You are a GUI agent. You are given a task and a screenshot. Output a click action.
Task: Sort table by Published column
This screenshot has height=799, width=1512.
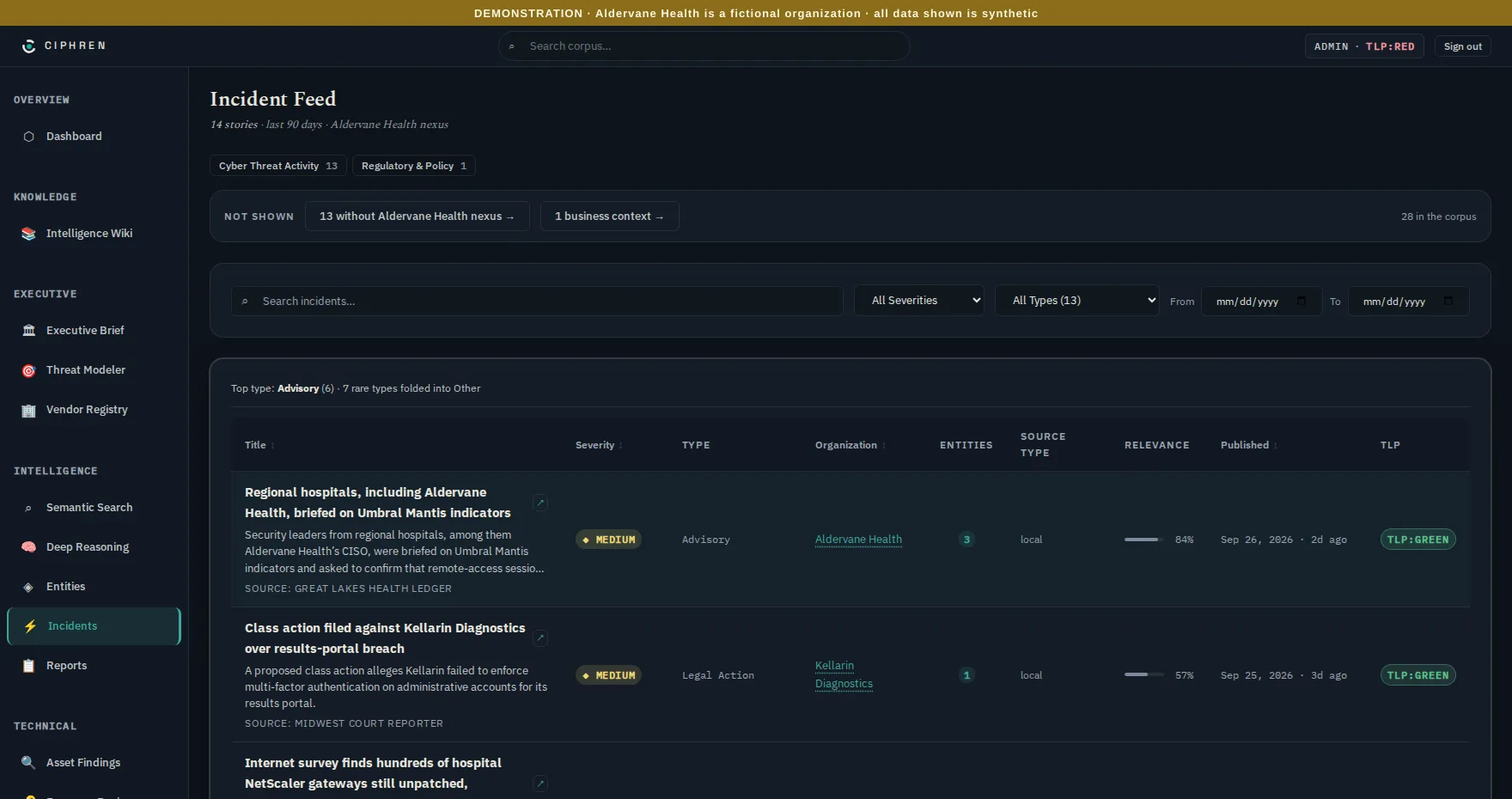click(x=1249, y=445)
